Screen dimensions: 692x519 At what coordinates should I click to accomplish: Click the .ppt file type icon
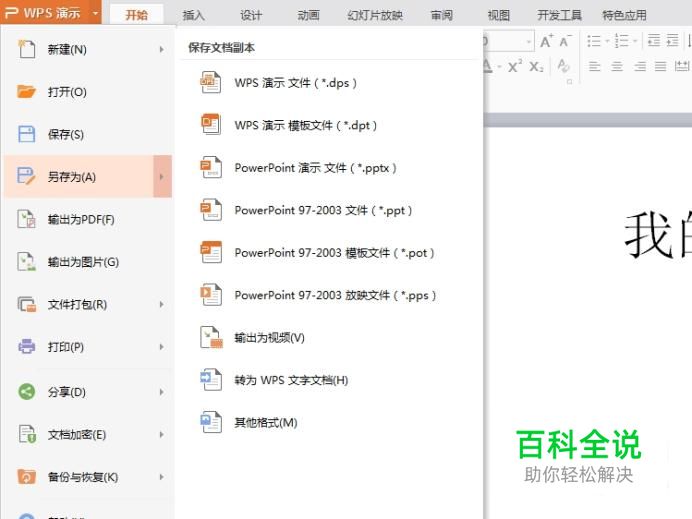[211, 210]
